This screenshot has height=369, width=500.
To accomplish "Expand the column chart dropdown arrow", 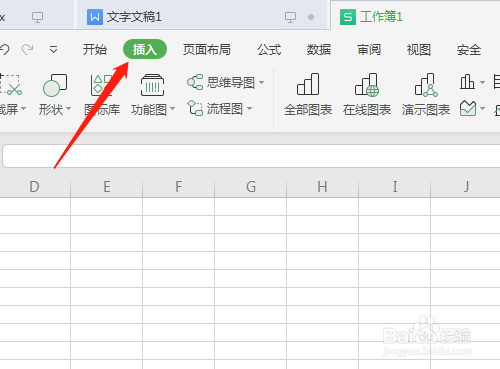I will [482, 82].
